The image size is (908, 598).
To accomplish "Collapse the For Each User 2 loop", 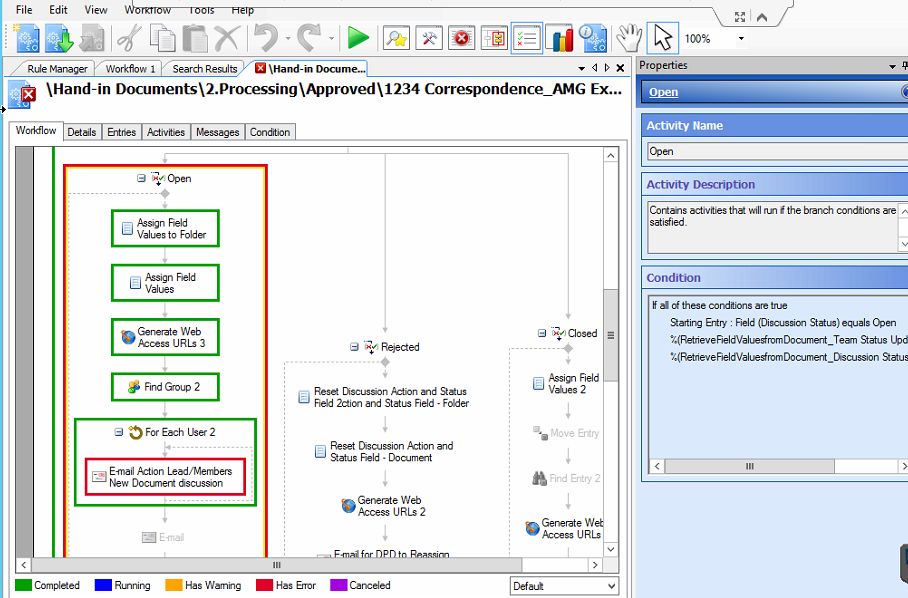I will coord(119,432).
